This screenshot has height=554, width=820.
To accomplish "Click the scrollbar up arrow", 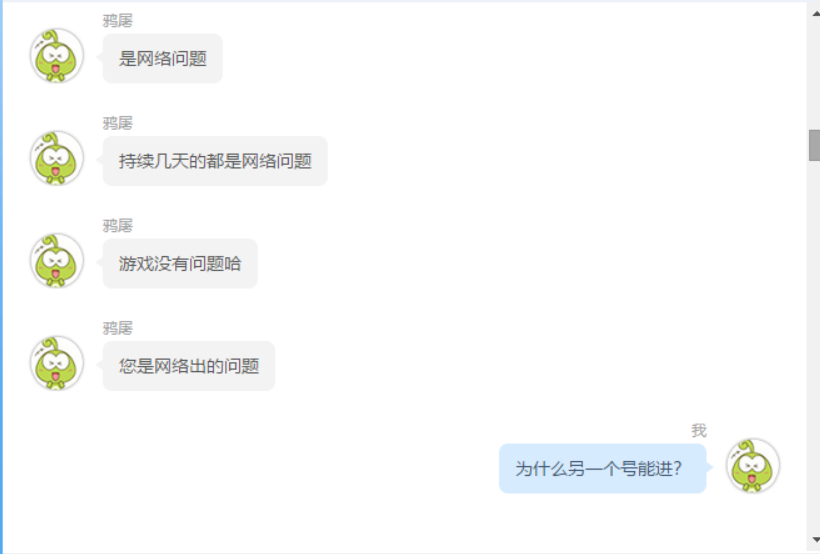I will click(x=815, y=13).
